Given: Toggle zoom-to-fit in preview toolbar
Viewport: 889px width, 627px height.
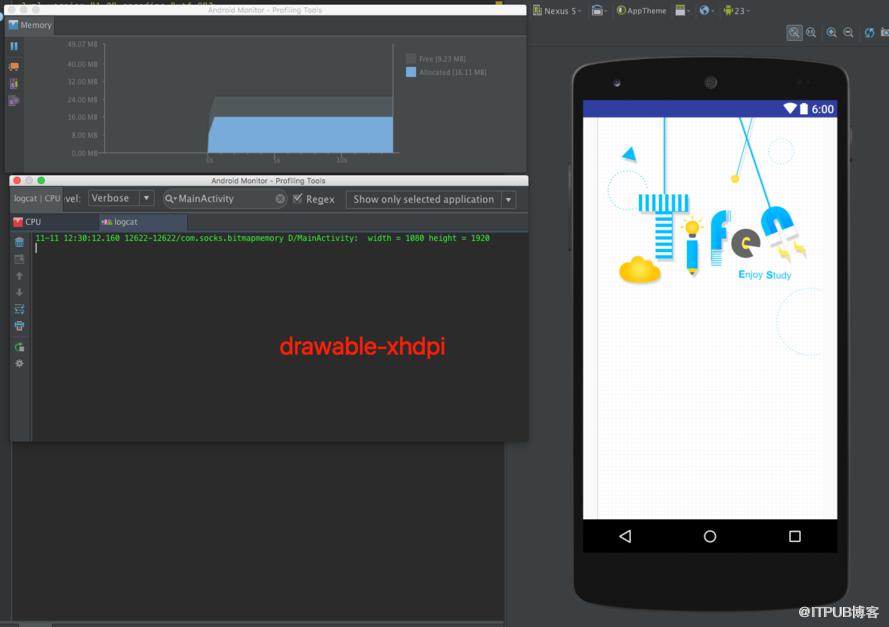Looking at the screenshot, I should pos(794,33).
